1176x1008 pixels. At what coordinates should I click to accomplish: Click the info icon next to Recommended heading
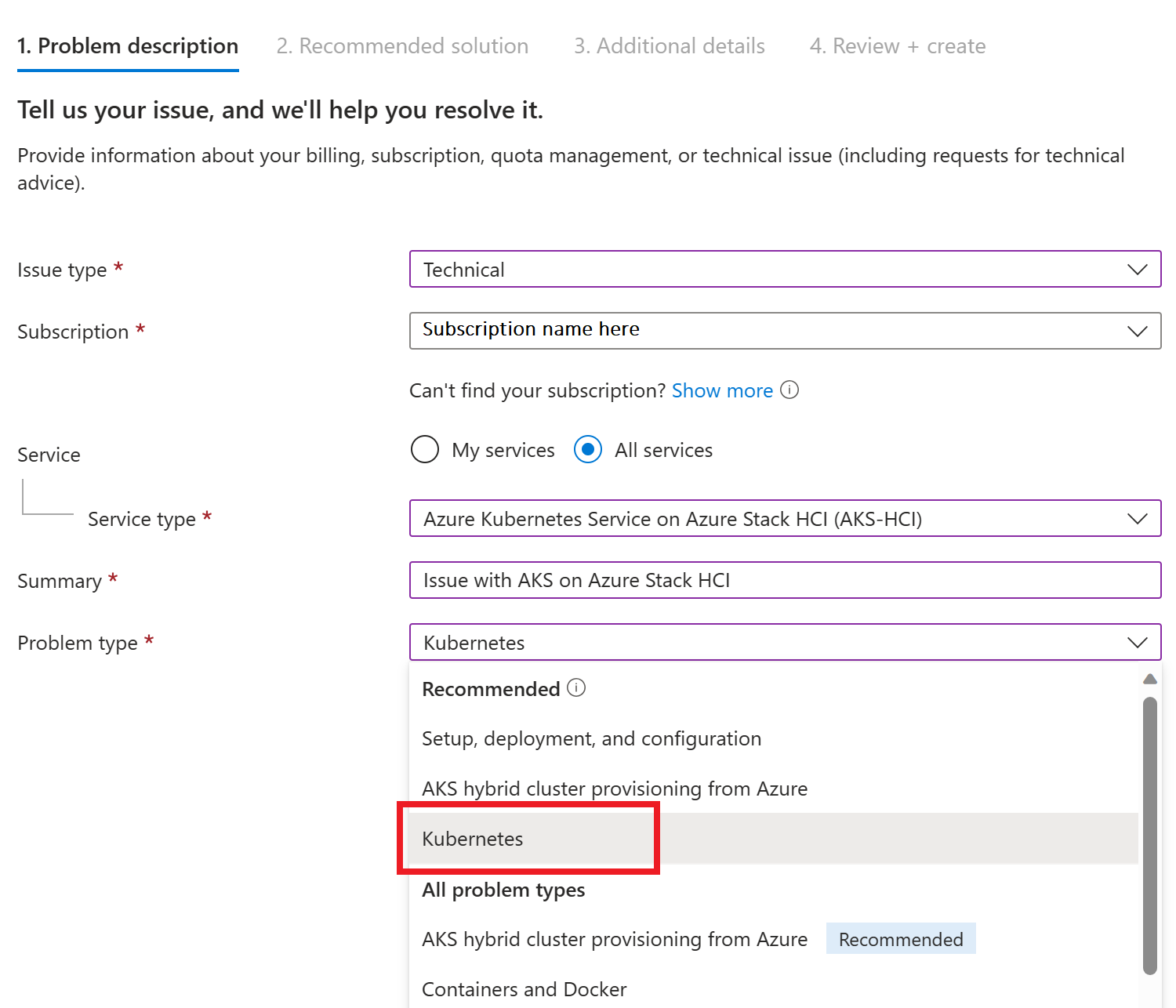(576, 688)
